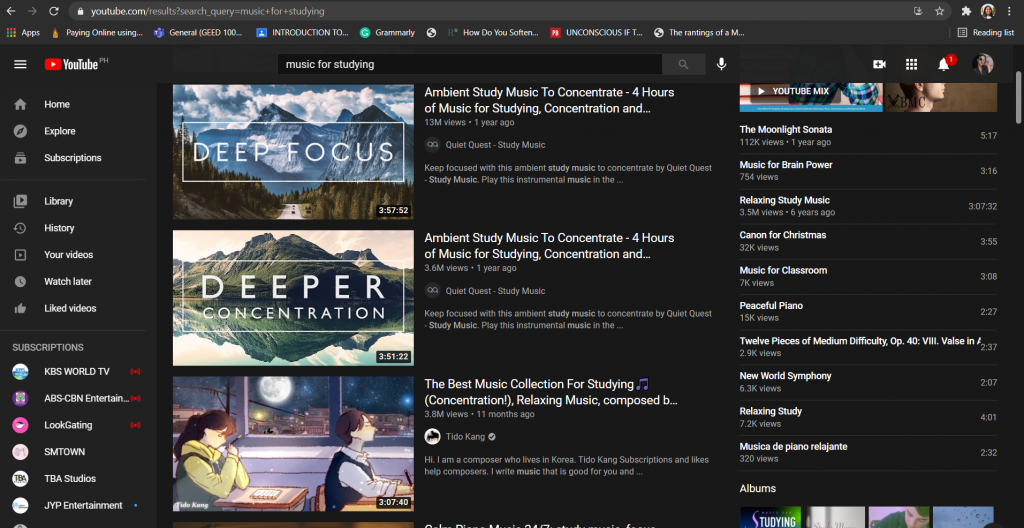Play the DEEP FOCUS video thumbnail
The height and width of the screenshot is (528, 1024).
[x=293, y=152]
